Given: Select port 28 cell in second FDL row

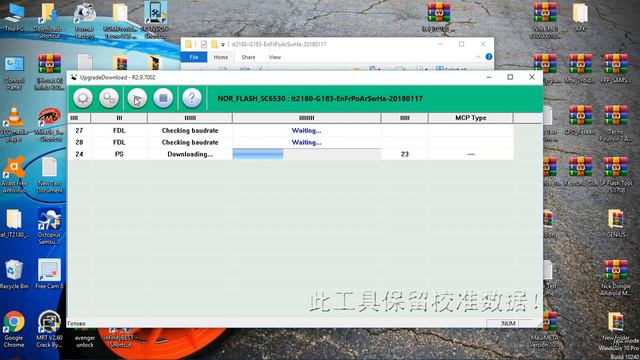Looking at the screenshot, I should (x=79, y=142).
